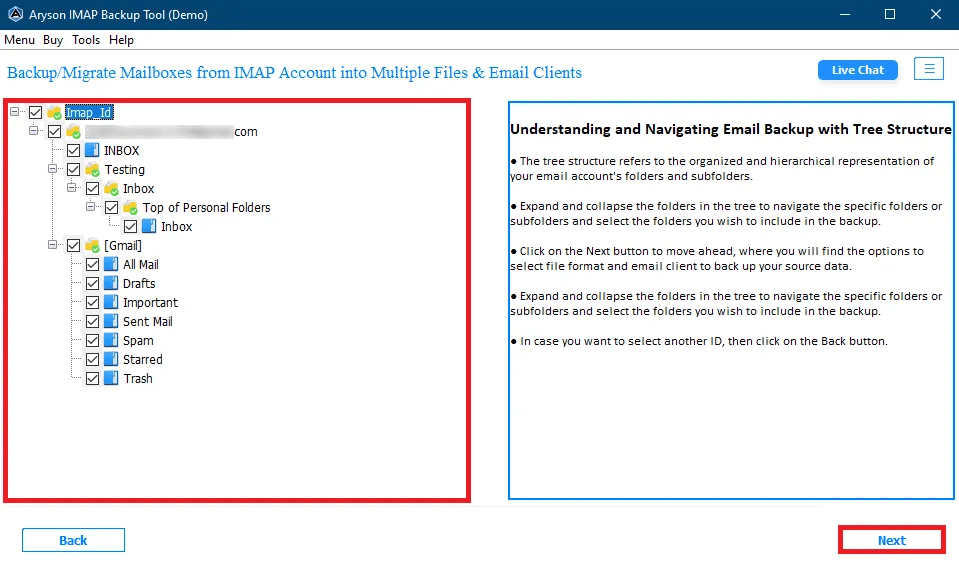The height and width of the screenshot is (563, 959).
Task: Click the Imap_Id root folder icon
Action: [x=54, y=112]
